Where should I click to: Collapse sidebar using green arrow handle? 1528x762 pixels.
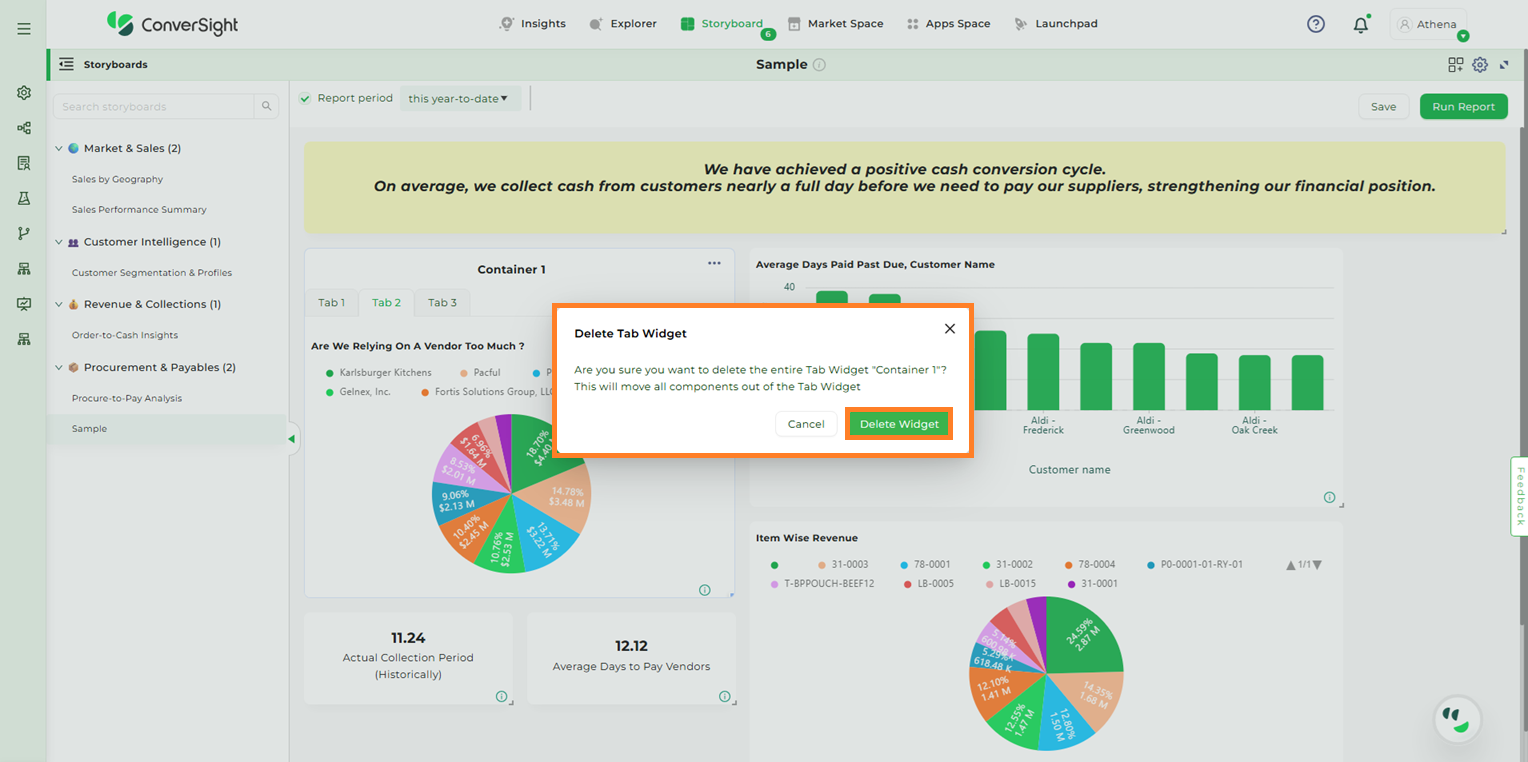[292, 439]
